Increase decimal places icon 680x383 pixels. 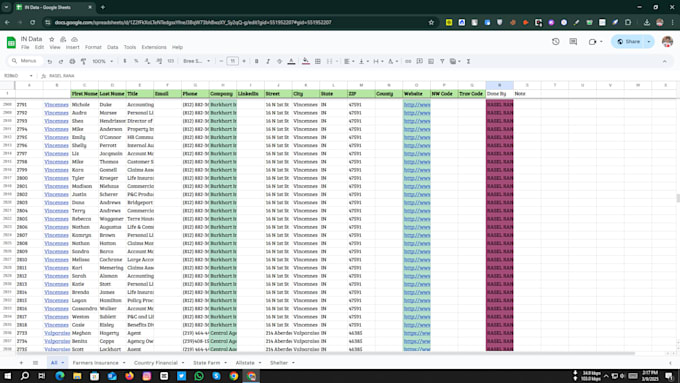159,61
